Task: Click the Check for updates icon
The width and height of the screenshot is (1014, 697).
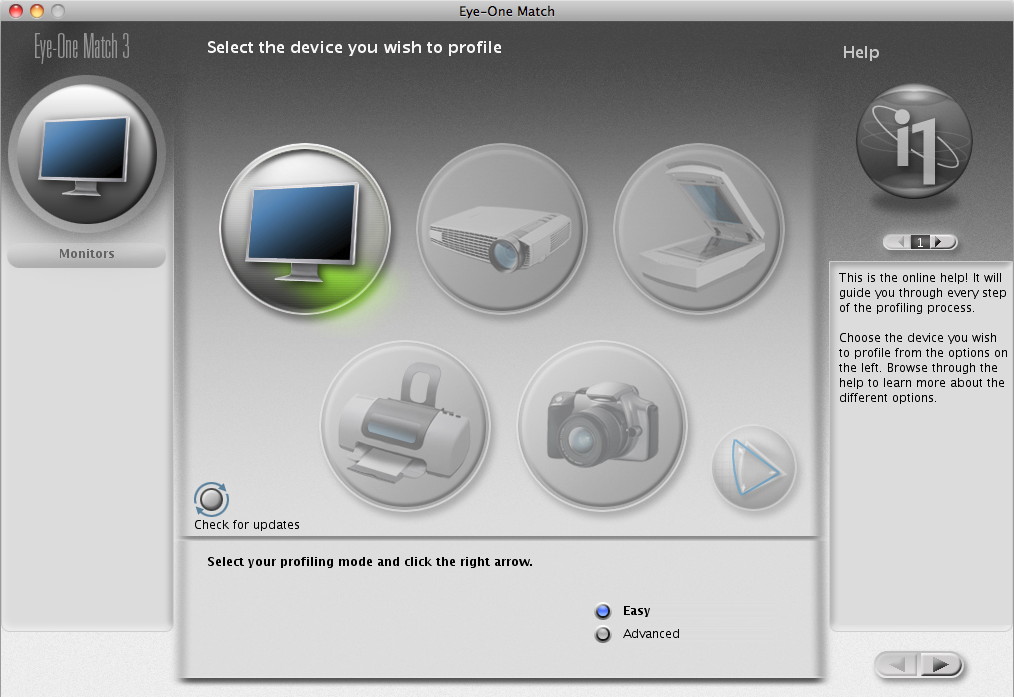Action: click(211, 499)
